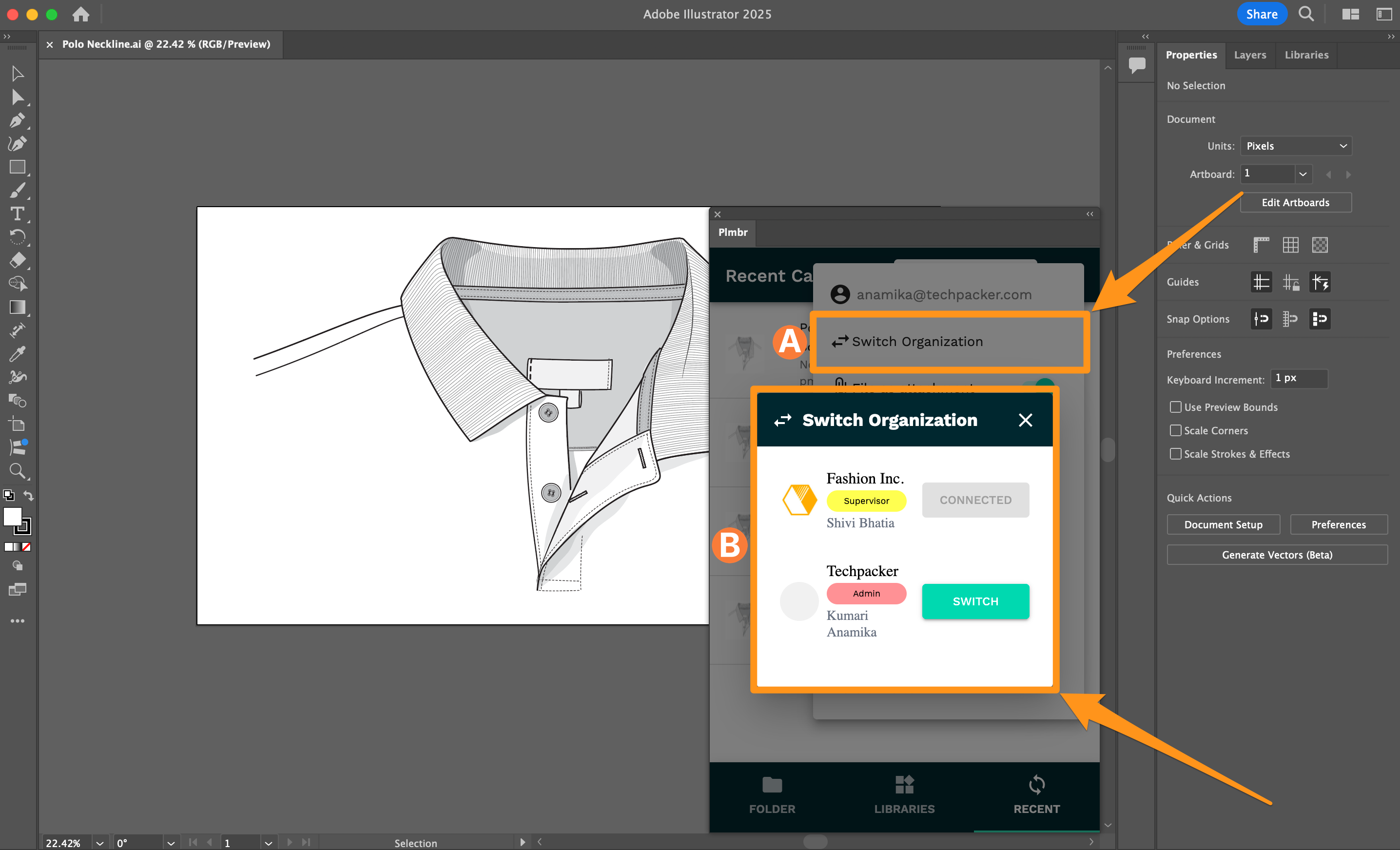Open the artboard navigation dropdown in status bar
The height and width of the screenshot is (850, 1400).
[269, 843]
